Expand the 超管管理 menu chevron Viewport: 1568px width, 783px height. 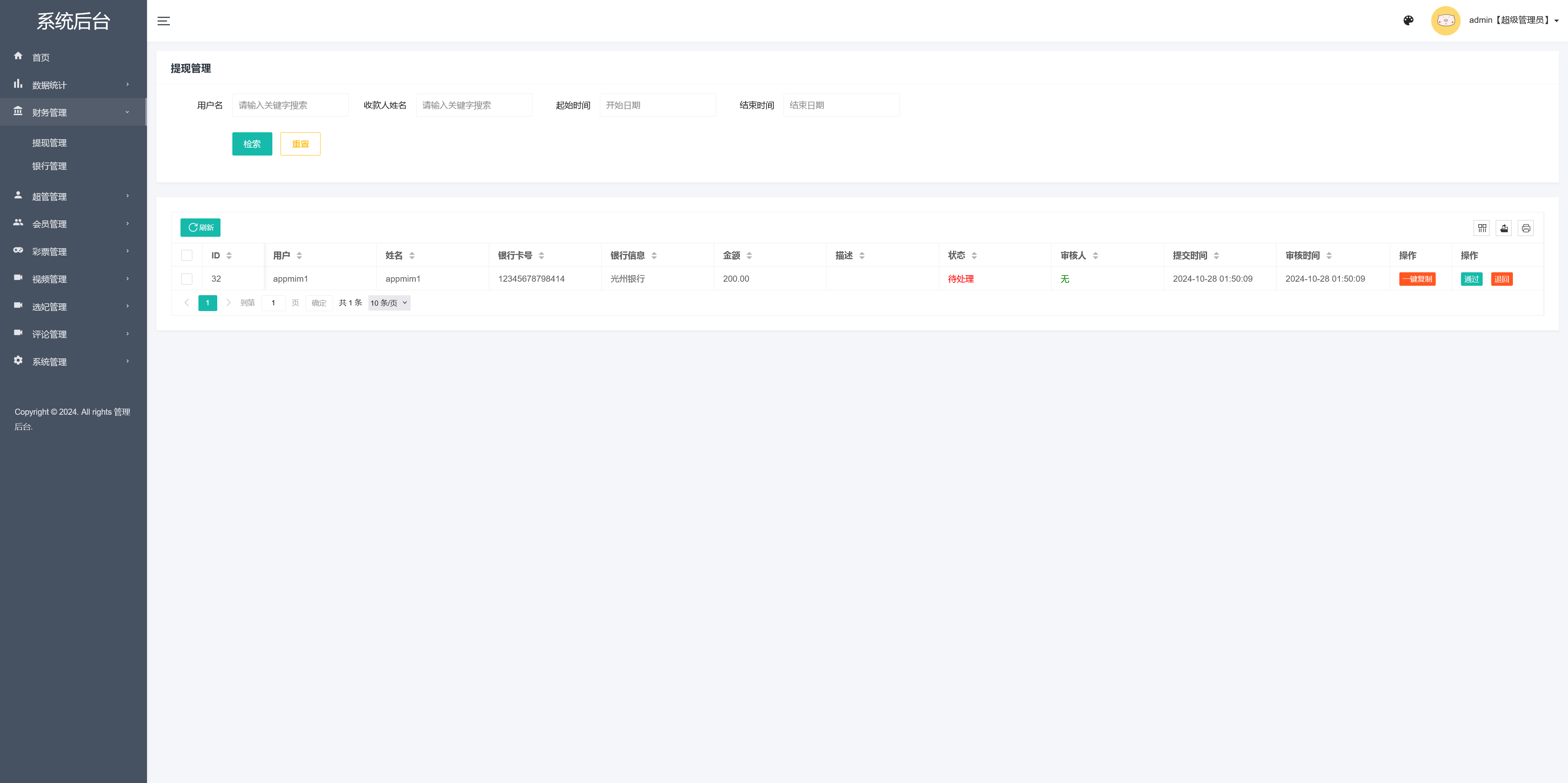click(127, 195)
